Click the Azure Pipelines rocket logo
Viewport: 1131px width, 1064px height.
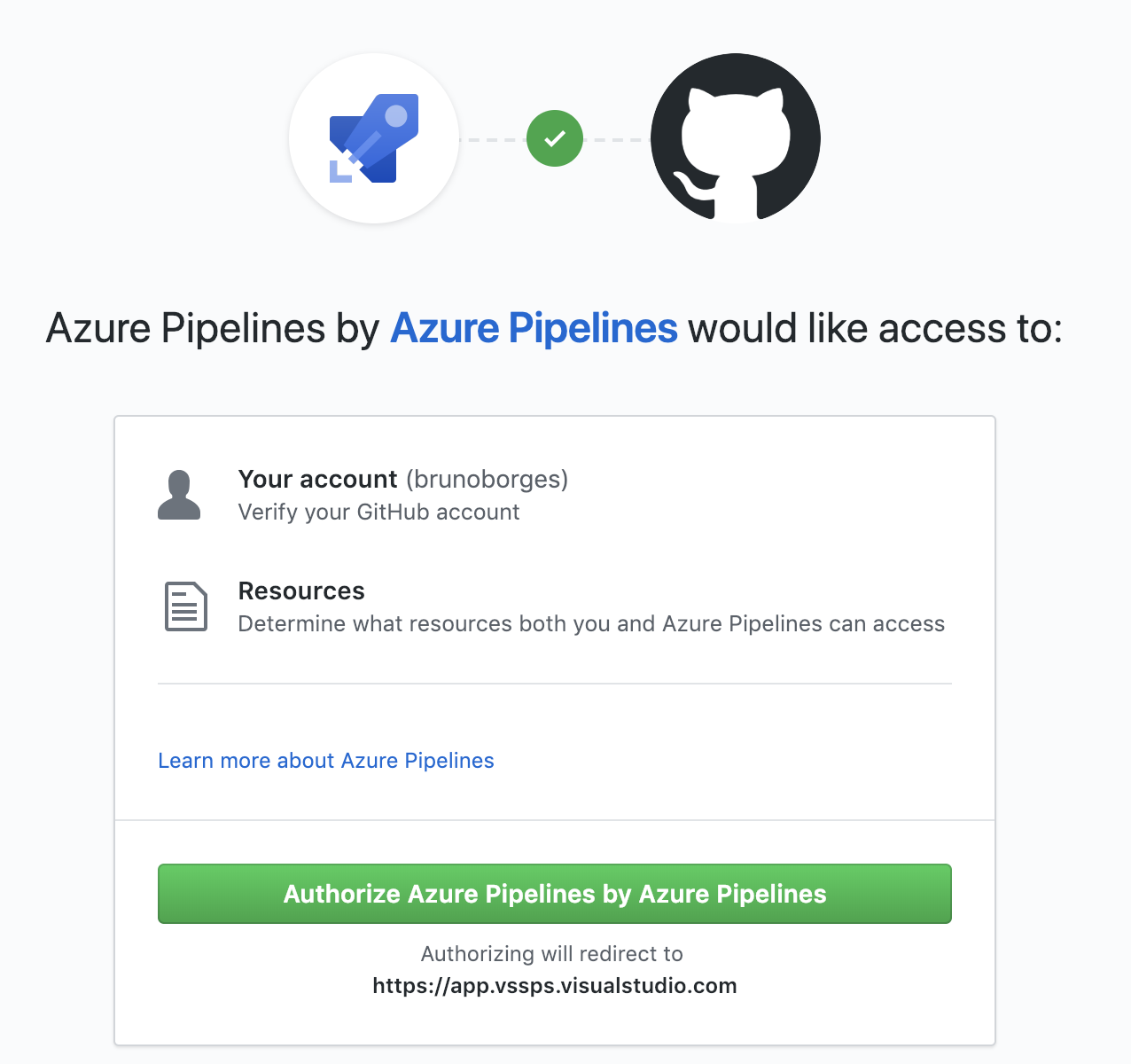tap(373, 138)
